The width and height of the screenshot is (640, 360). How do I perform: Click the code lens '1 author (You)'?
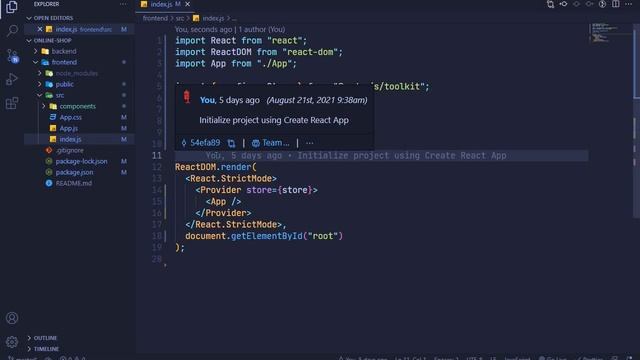coord(262,29)
